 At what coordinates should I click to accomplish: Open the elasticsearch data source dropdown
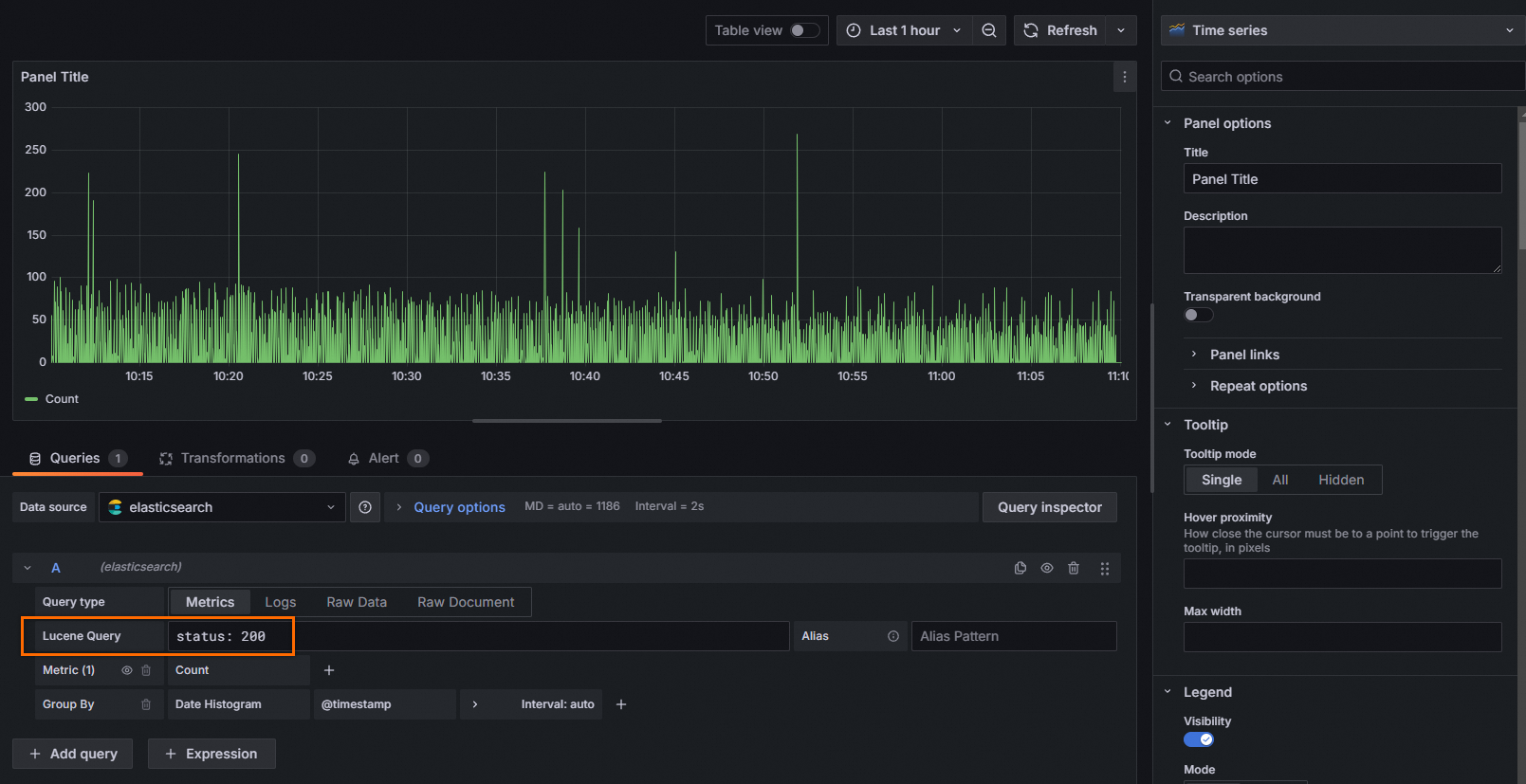(x=222, y=507)
